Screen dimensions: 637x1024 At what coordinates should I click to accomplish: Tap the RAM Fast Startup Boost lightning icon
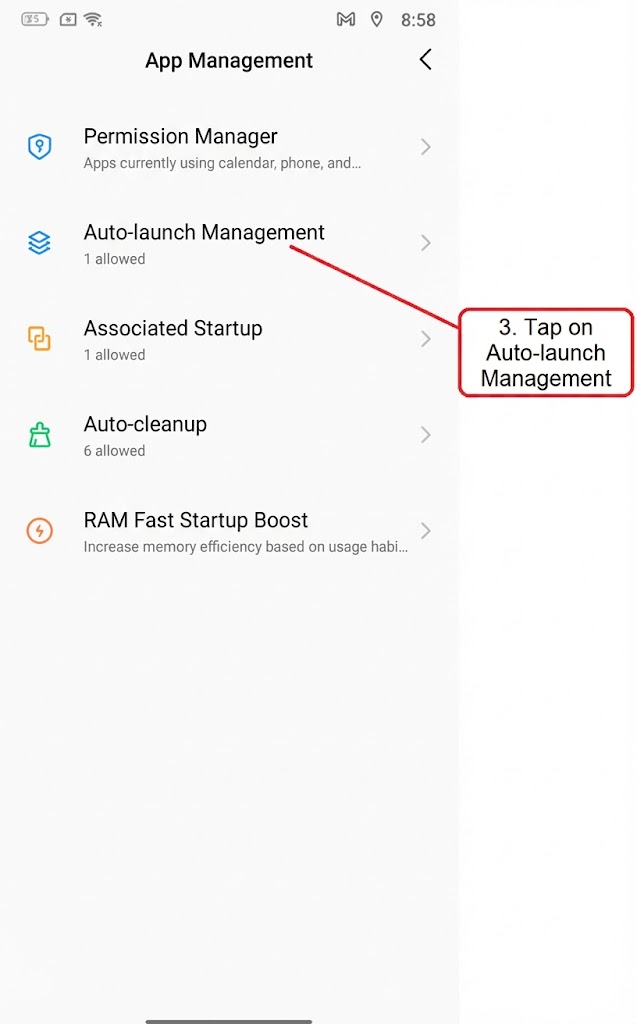point(39,531)
